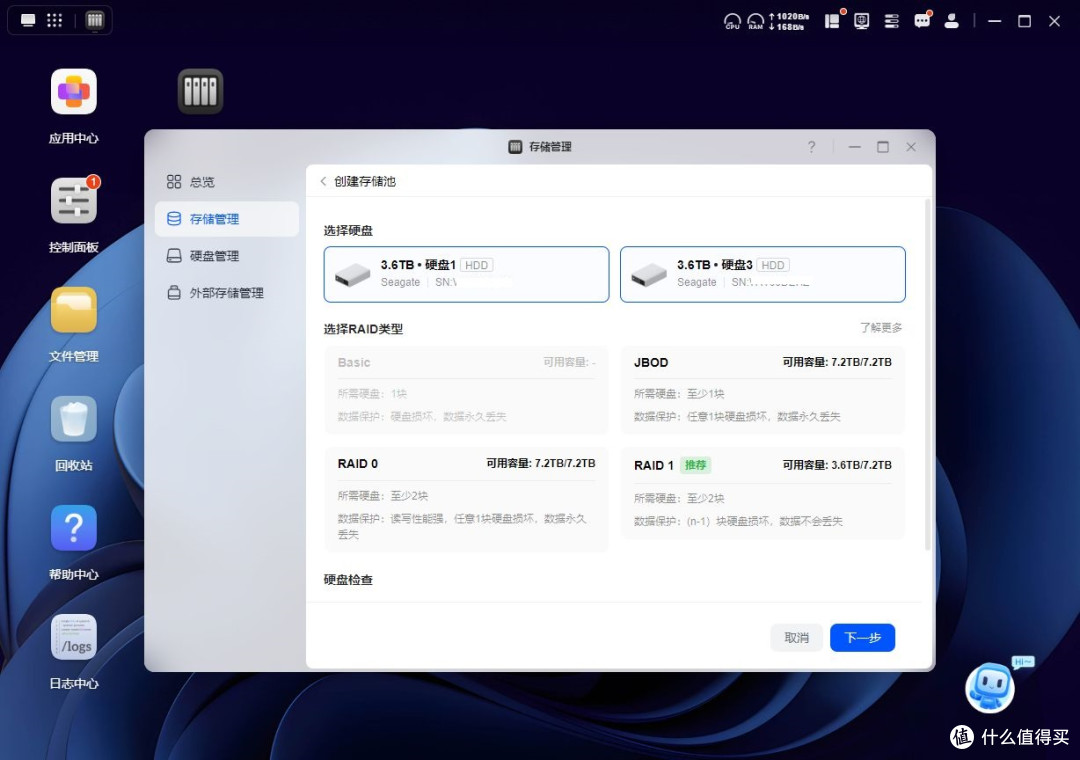Click the help question mark in 存储管理 window
Viewport: 1080px width, 760px height.
tap(811, 147)
